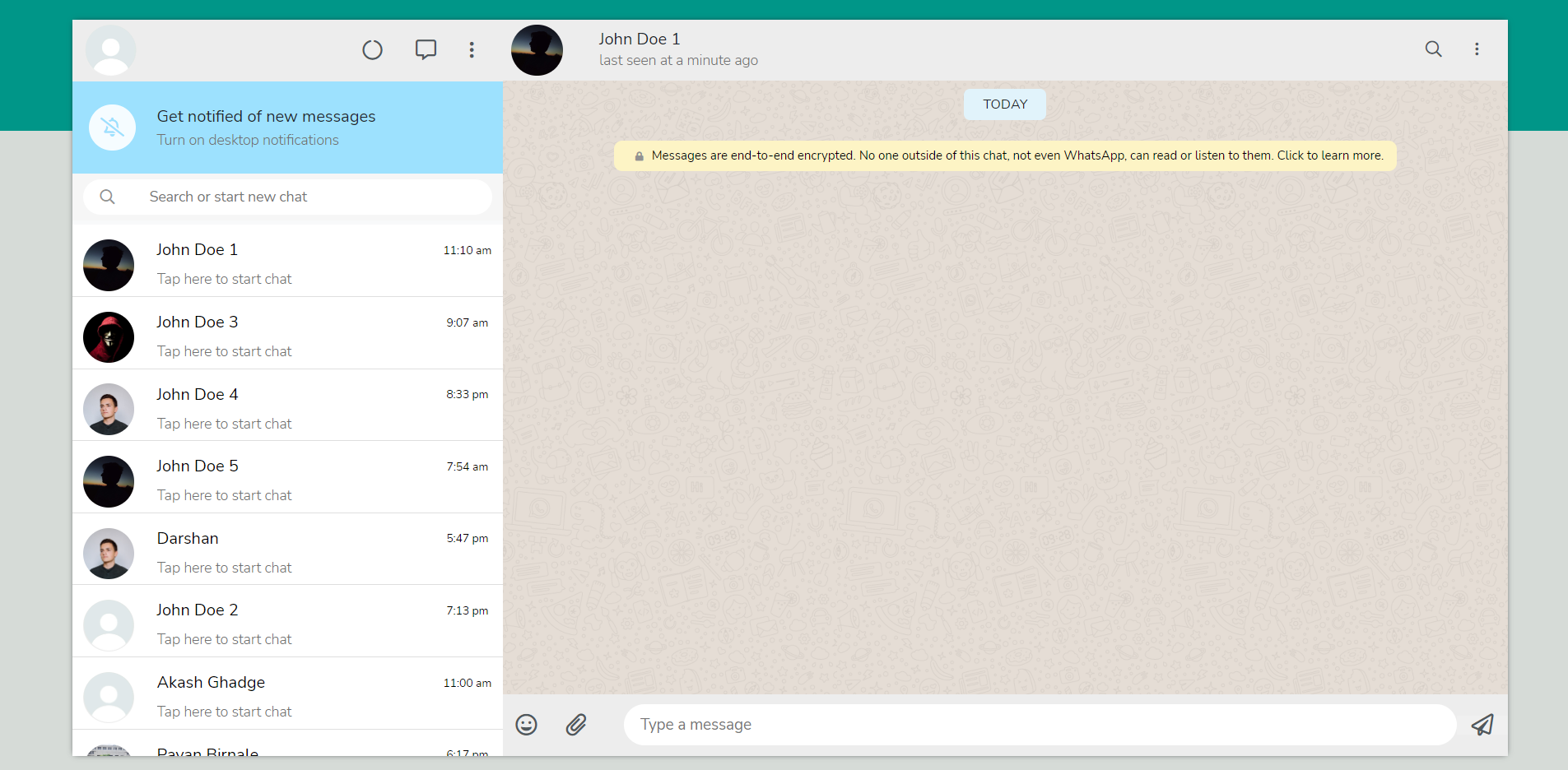View Akash Ghadge's chat entry

287,695
